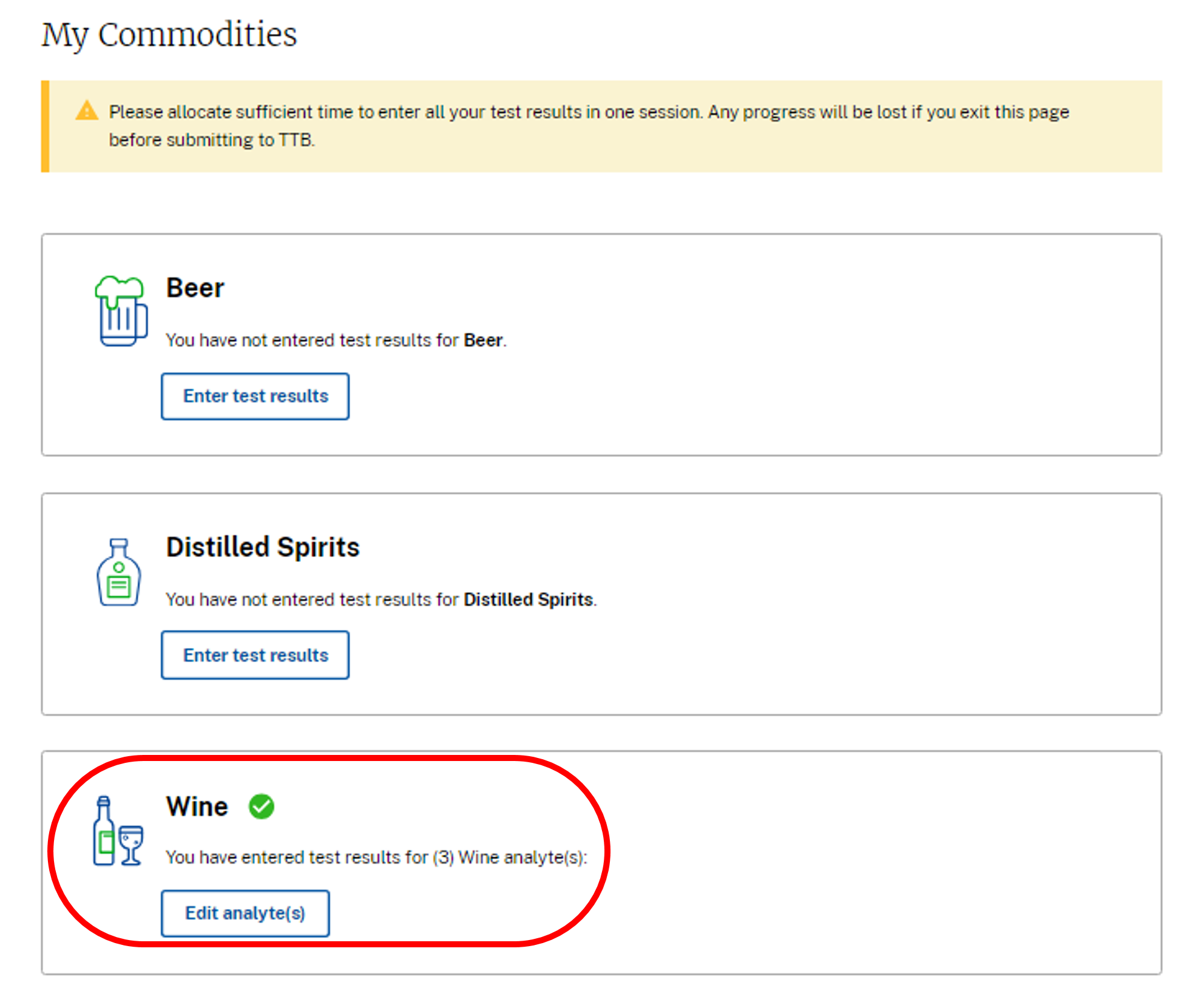This screenshot has width=1187, height=1008.
Task: Click the green checkmark beside Wine
Action: [x=262, y=807]
